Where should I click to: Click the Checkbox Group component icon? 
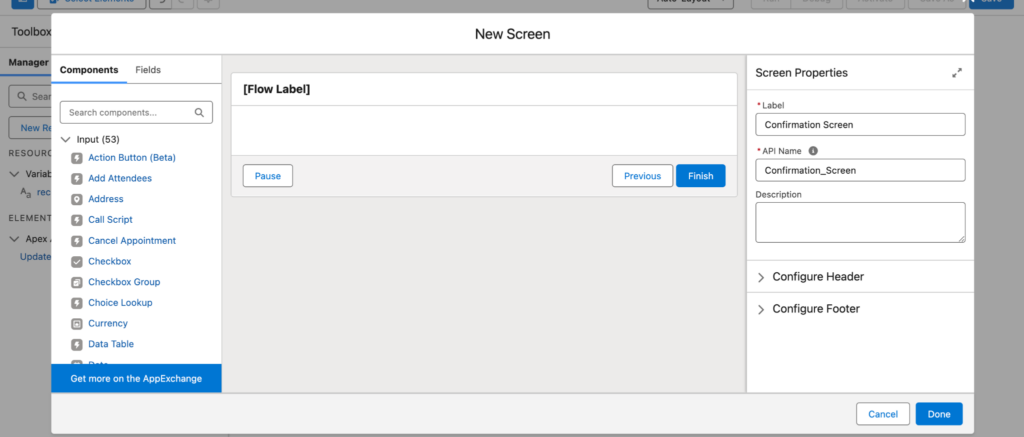(x=77, y=282)
